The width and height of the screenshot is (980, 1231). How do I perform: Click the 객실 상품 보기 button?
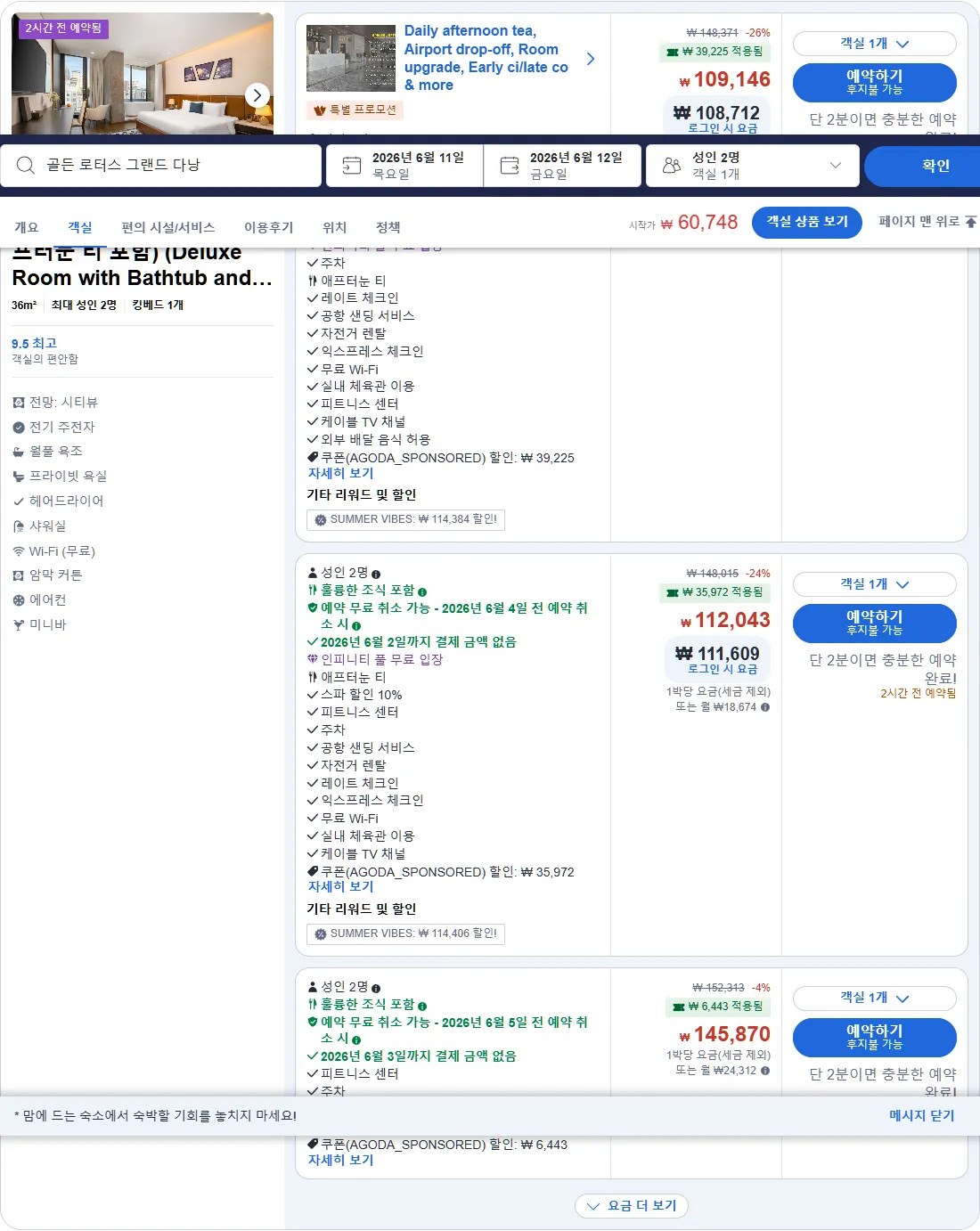coord(807,222)
